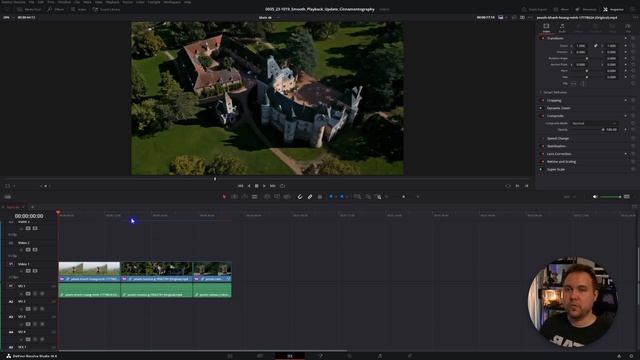Click the Overwrite Clip icon
Viewport: 640px width, 360px height.
point(277,197)
